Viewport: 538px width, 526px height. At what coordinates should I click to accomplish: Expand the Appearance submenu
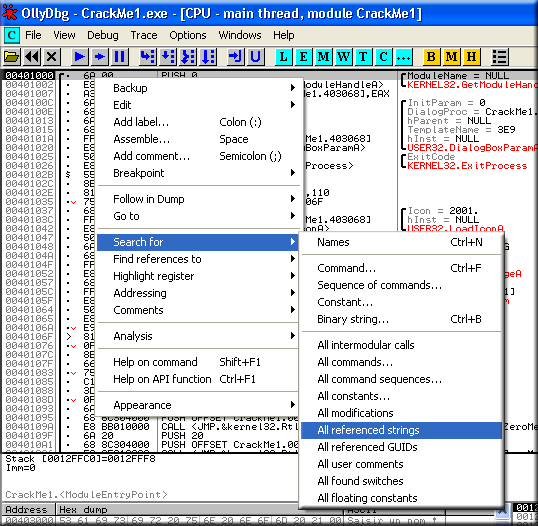click(198, 405)
